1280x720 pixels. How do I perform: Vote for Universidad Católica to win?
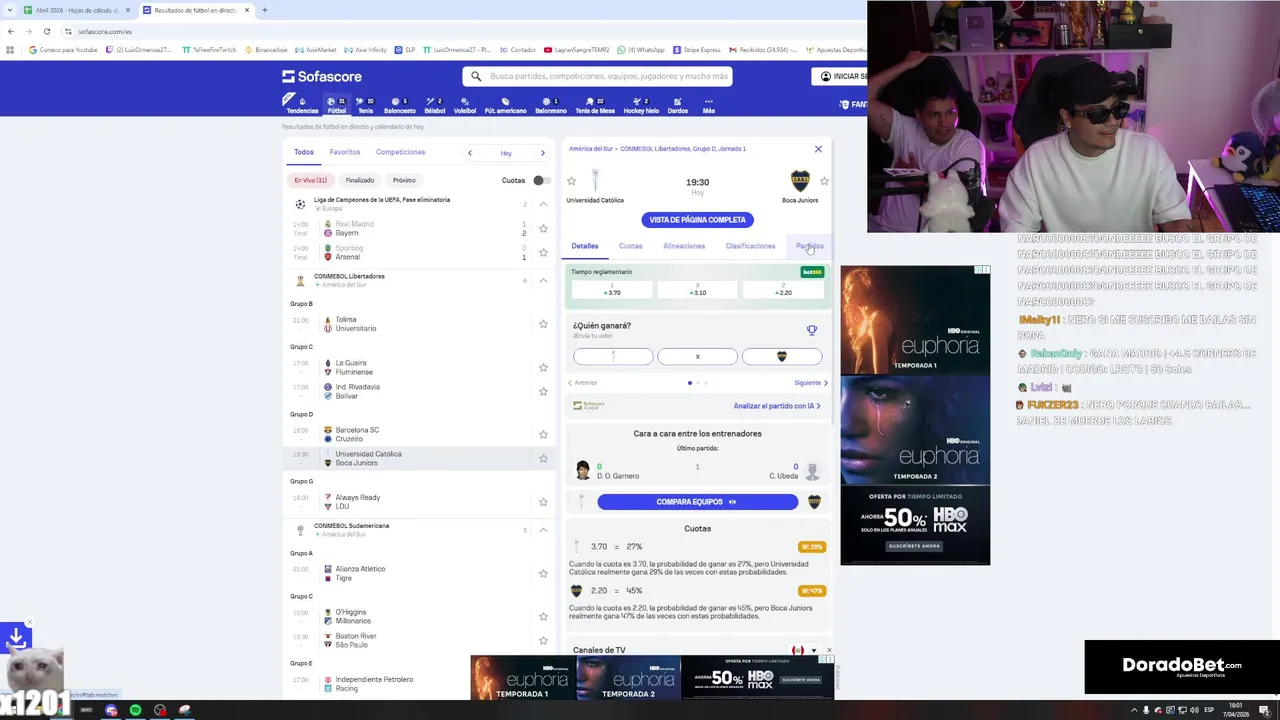coord(613,357)
